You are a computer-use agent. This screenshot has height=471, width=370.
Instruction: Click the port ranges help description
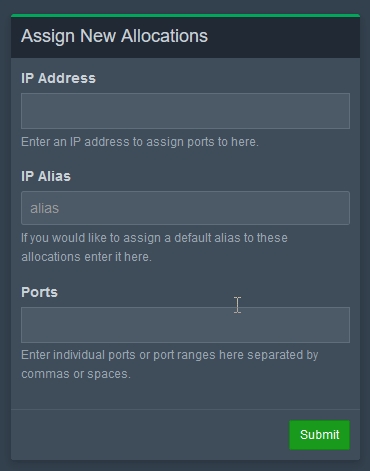[170, 364]
